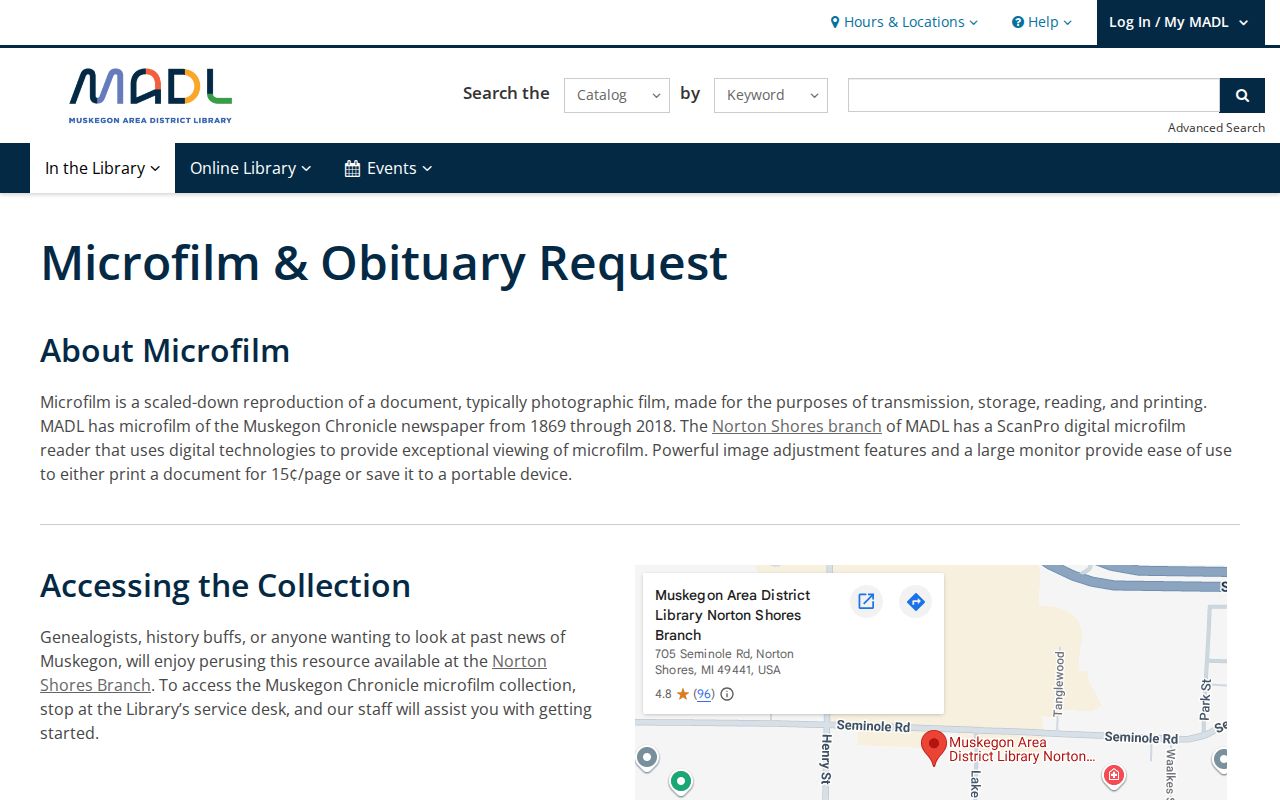Click the Microfilm & Obituary Request heading
Viewport: 1280px width, 800px height.
tap(384, 263)
